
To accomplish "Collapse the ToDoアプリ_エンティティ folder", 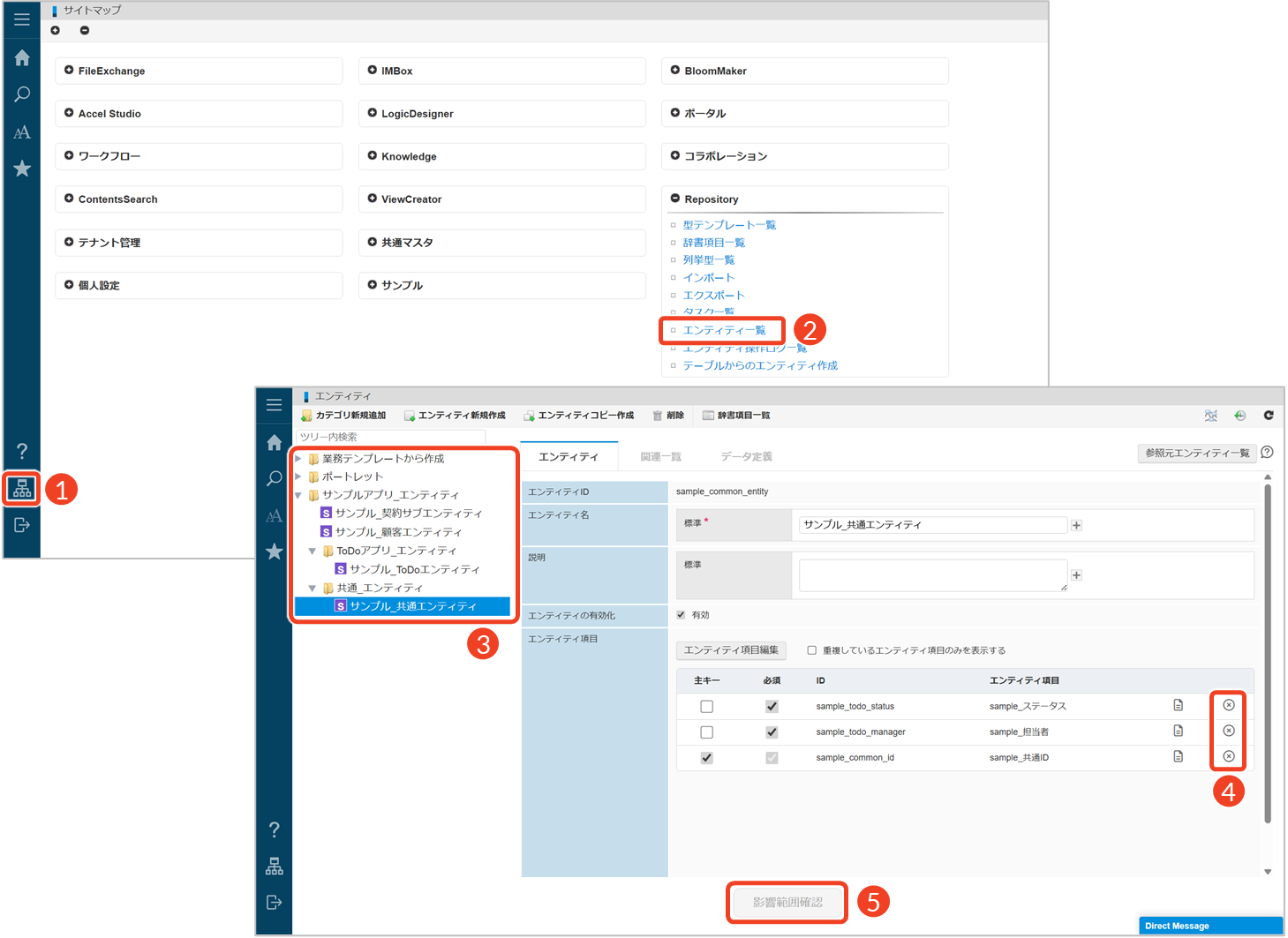I will click(x=313, y=551).
